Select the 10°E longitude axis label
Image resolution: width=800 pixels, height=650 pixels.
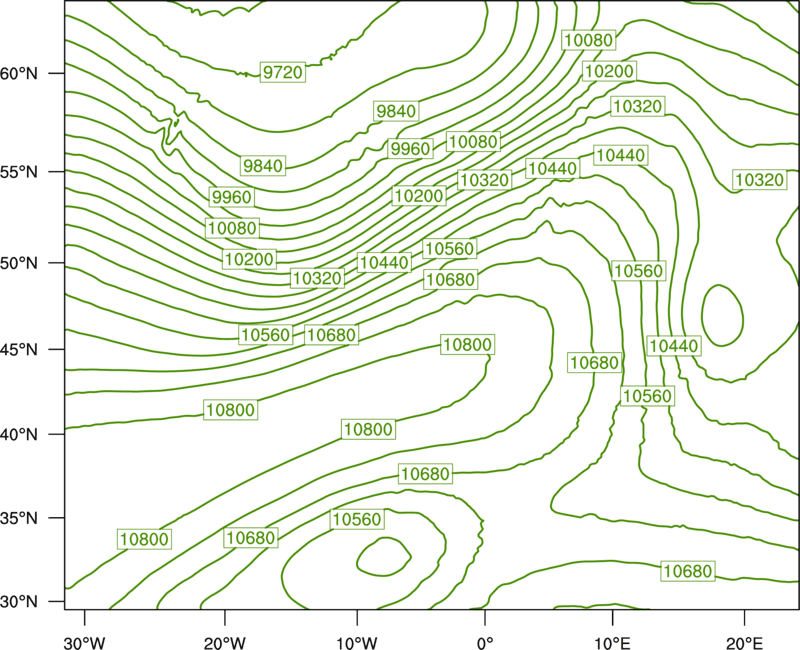612,642
